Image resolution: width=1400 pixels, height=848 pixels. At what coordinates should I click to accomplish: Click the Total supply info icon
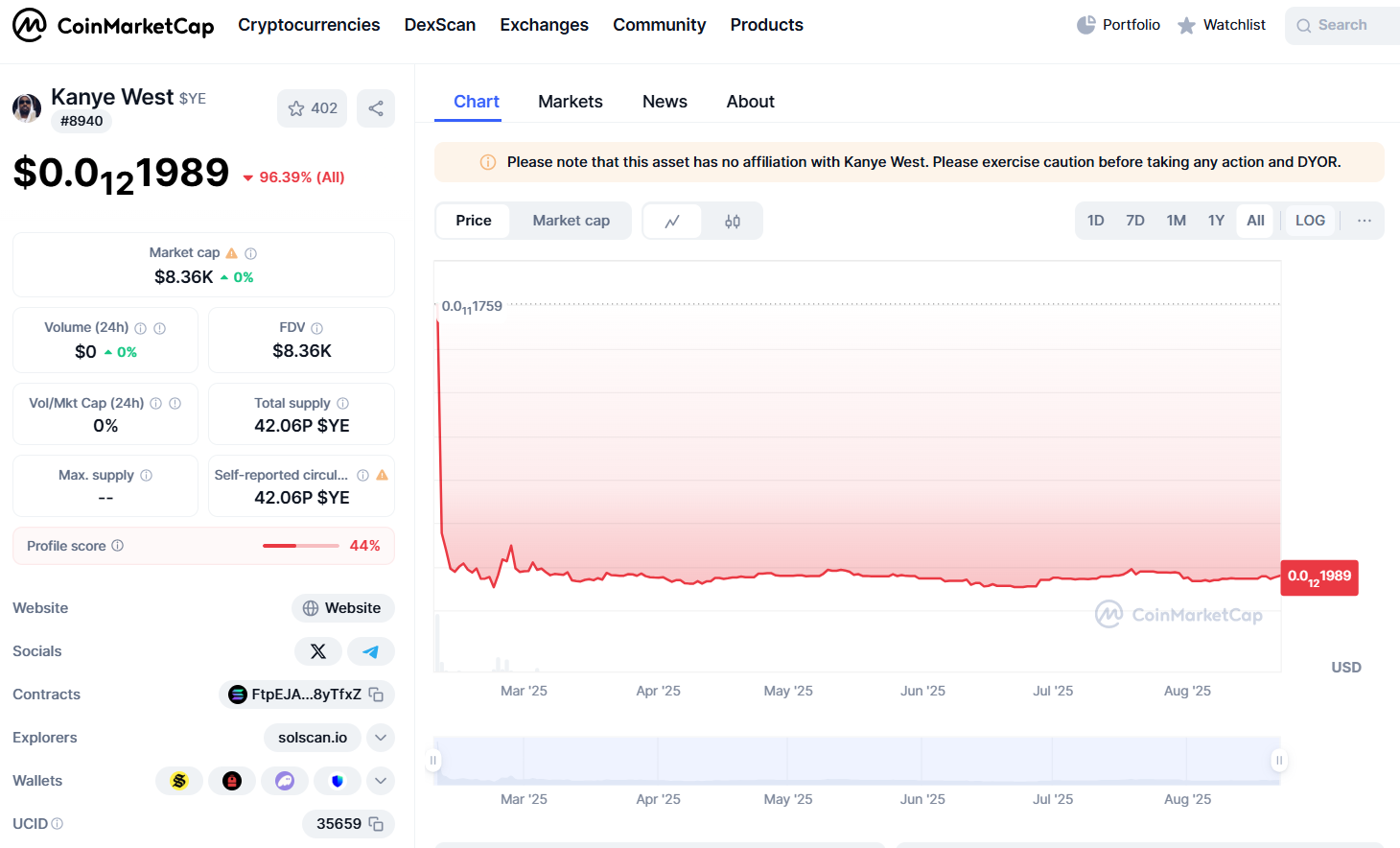tap(342, 404)
